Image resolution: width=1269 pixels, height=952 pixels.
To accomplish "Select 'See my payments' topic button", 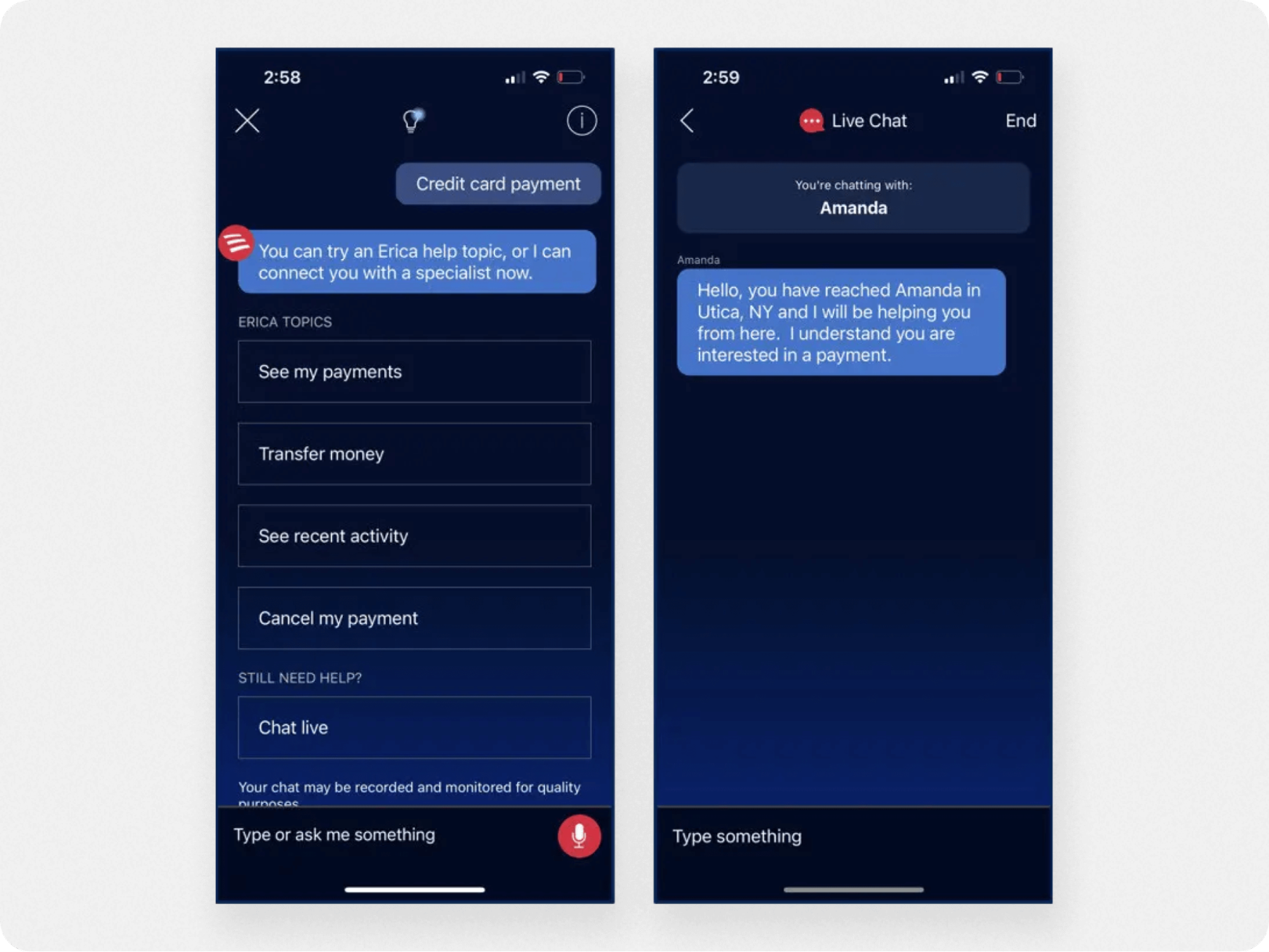I will tap(414, 371).
